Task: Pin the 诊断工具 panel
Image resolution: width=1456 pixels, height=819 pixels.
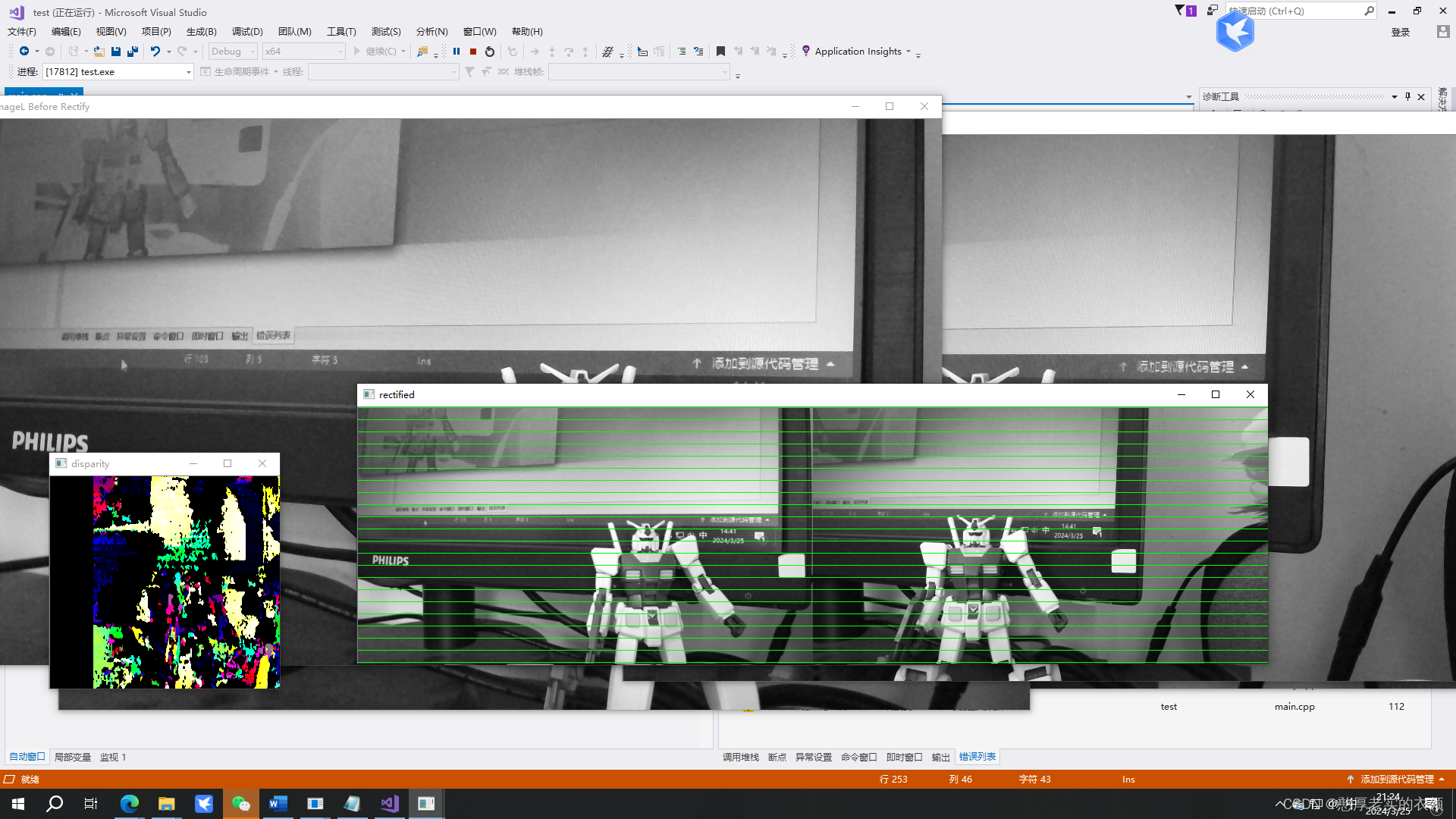Action: pos(1407,96)
